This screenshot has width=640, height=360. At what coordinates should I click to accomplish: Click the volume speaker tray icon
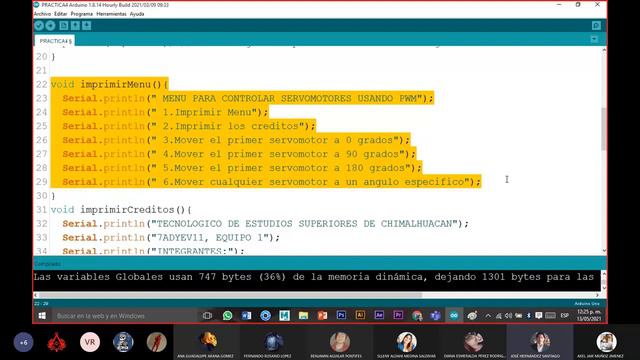[x=509, y=316]
